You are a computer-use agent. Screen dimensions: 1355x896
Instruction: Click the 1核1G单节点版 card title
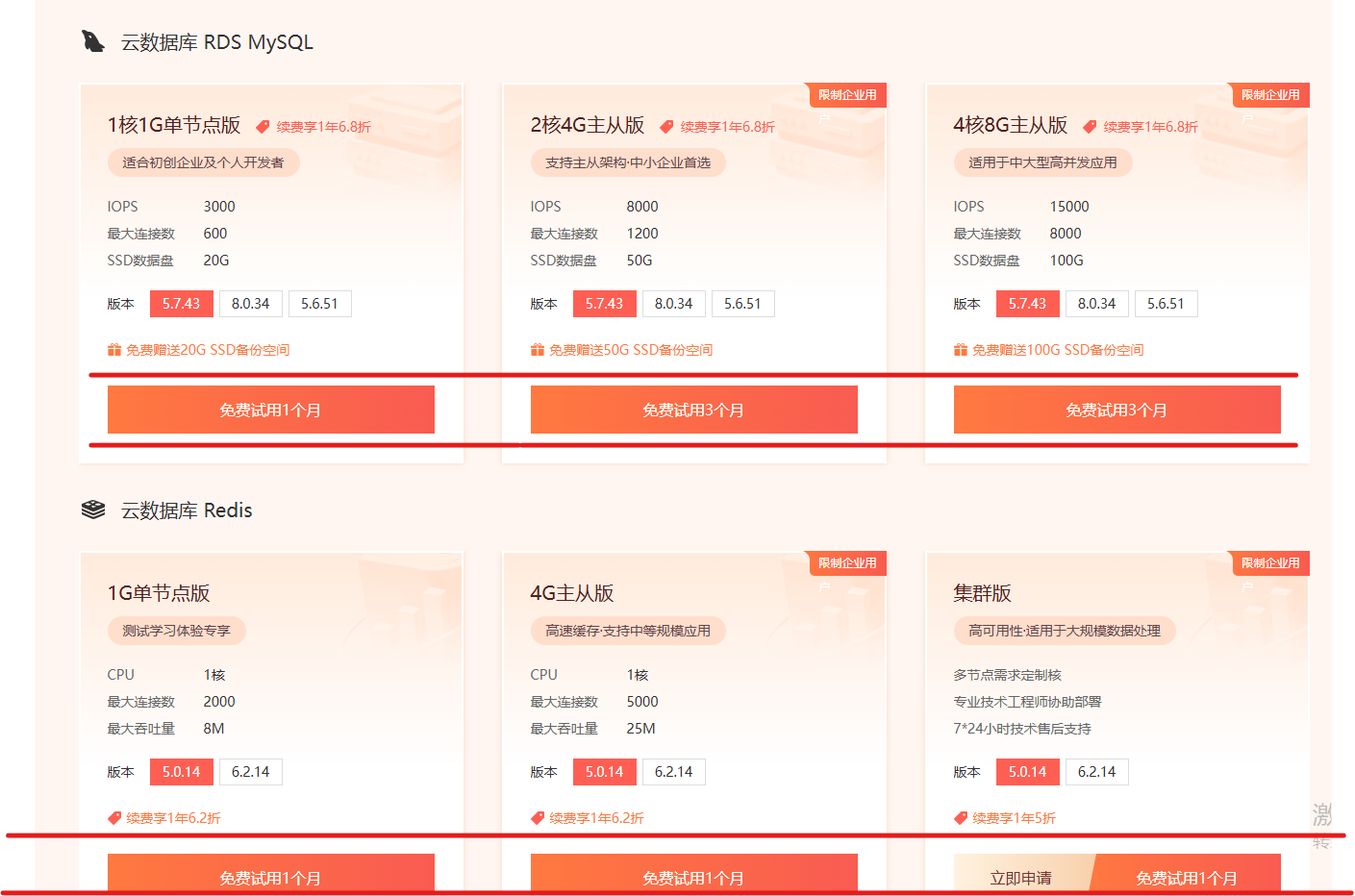[174, 125]
